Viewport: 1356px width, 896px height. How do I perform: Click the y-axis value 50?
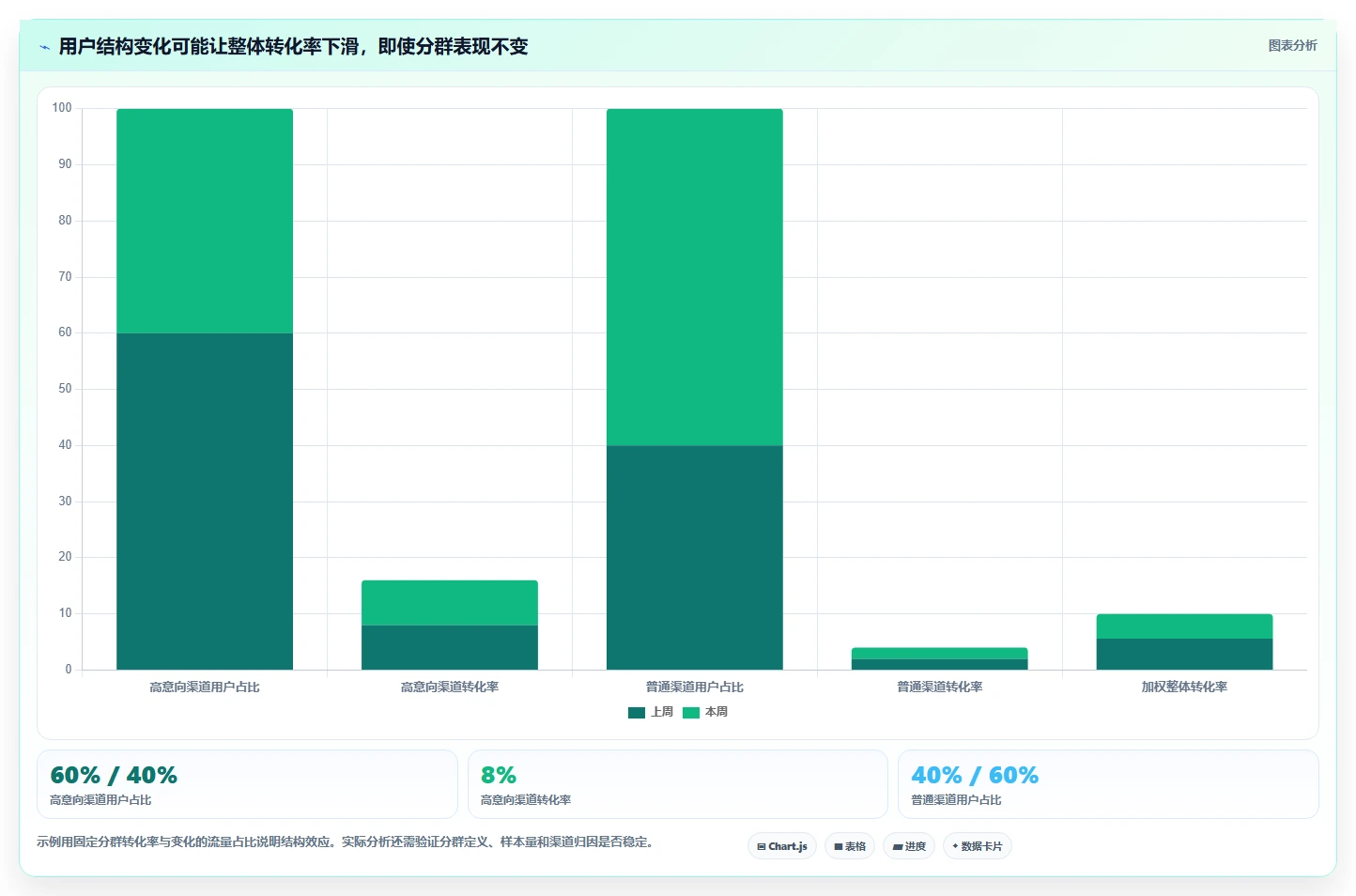pyautogui.click(x=65, y=389)
